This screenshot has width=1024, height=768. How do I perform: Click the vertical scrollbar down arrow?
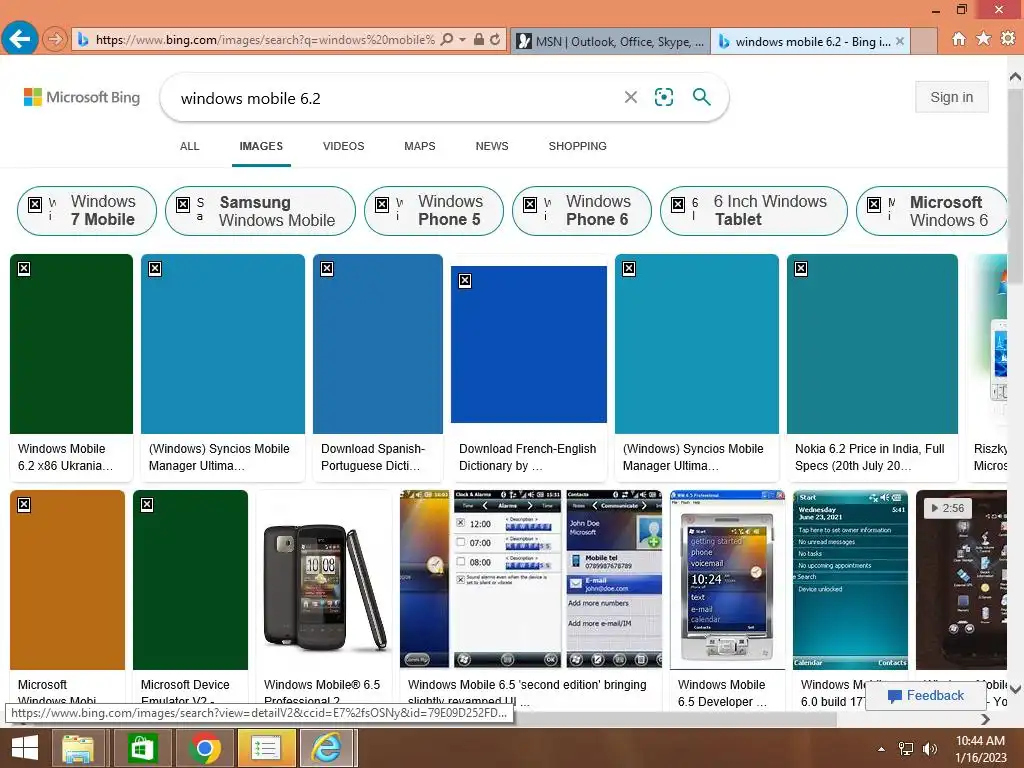1016,689
